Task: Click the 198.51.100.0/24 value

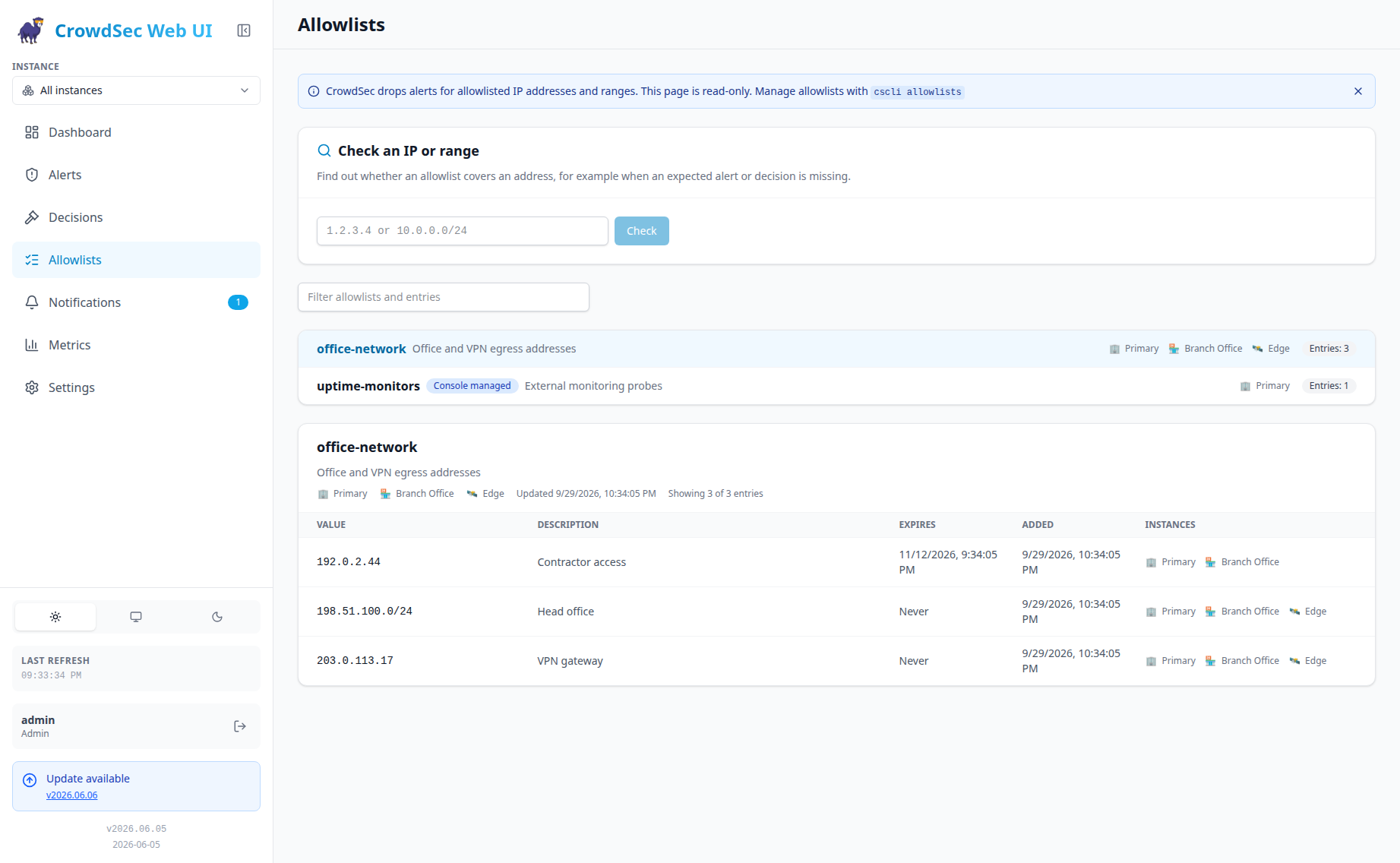Action: (x=365, y=612)
